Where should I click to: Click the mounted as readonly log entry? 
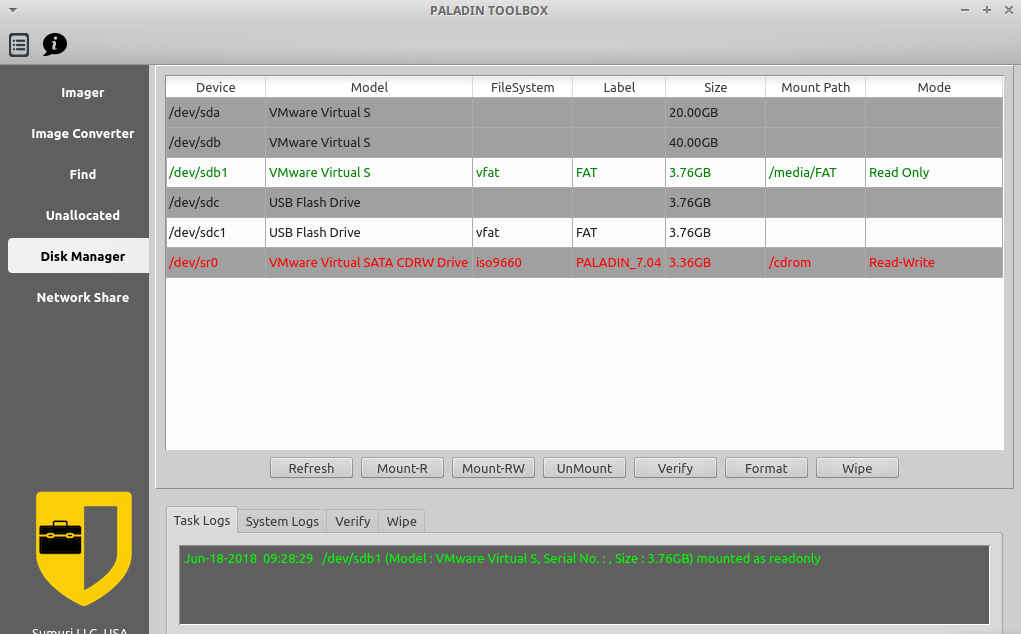(502, 558)
